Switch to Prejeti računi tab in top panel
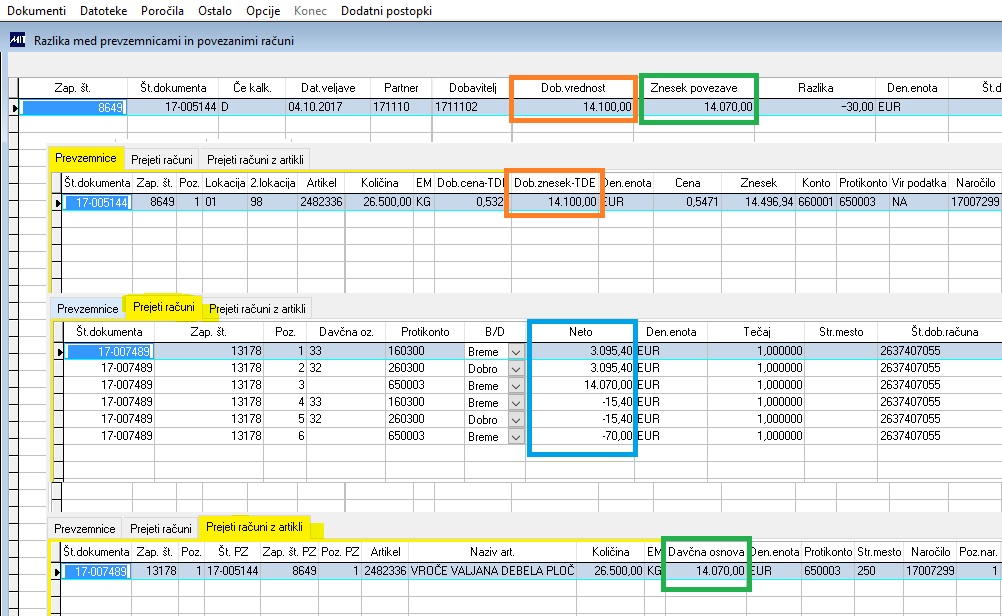 tap(162, 160)
